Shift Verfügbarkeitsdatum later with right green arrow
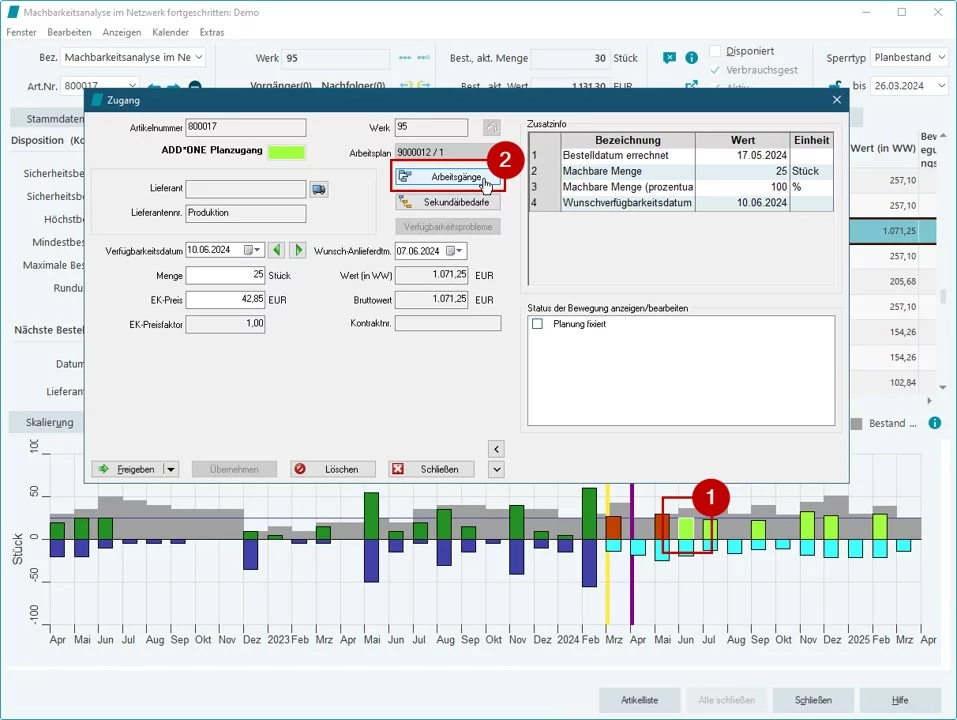This screenshot has width=957, height=720. (298, 250)
